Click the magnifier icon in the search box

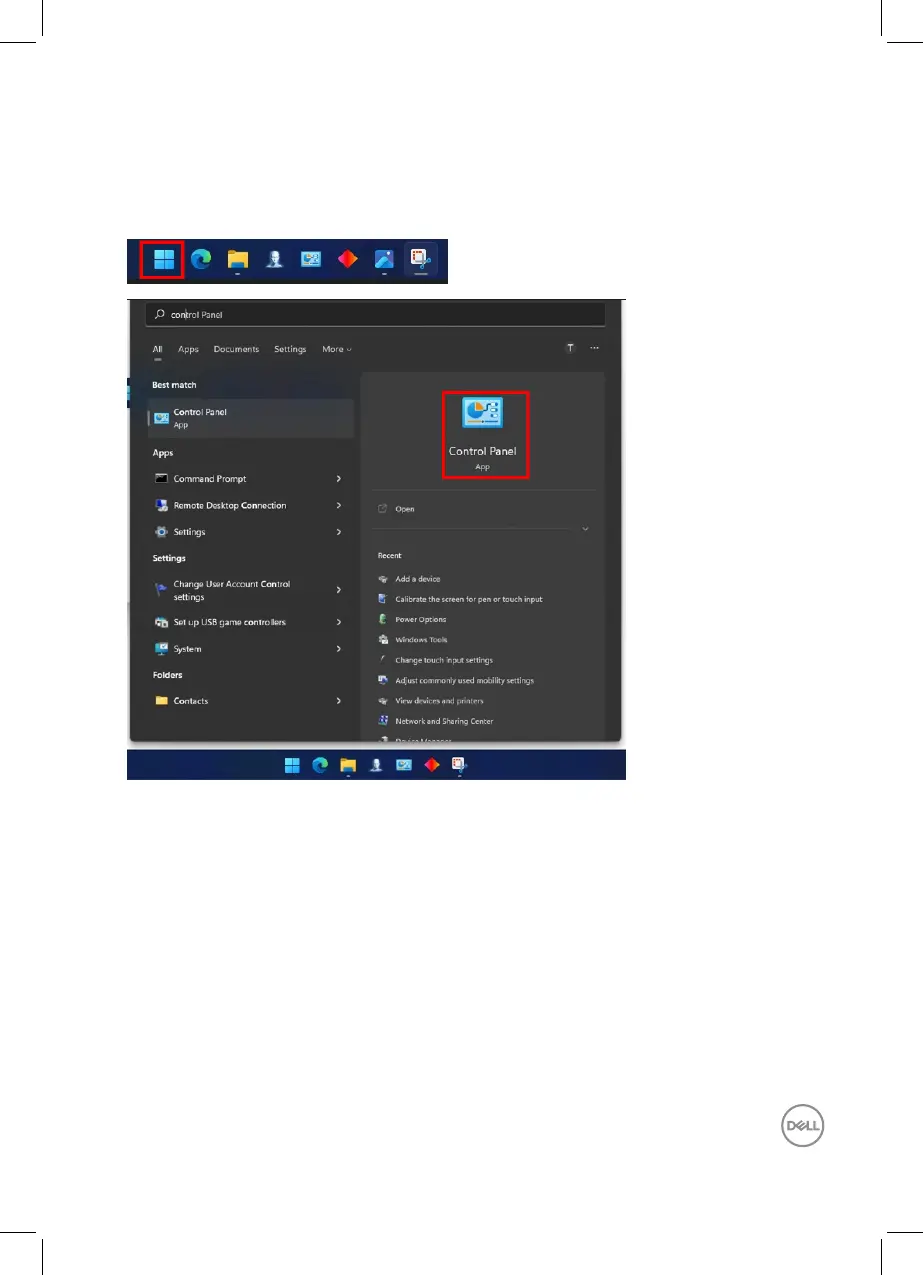[159, 314]
